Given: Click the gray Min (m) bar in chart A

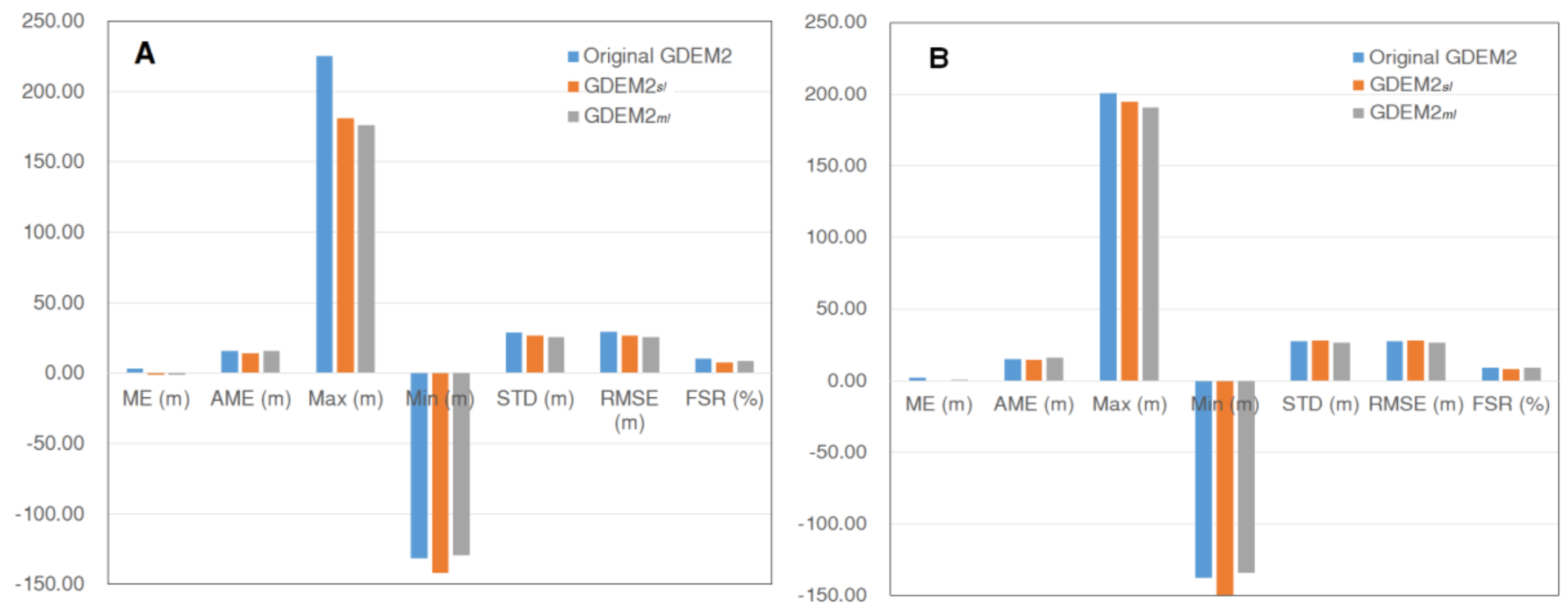Looking at the screenshot, I should 462,464.
